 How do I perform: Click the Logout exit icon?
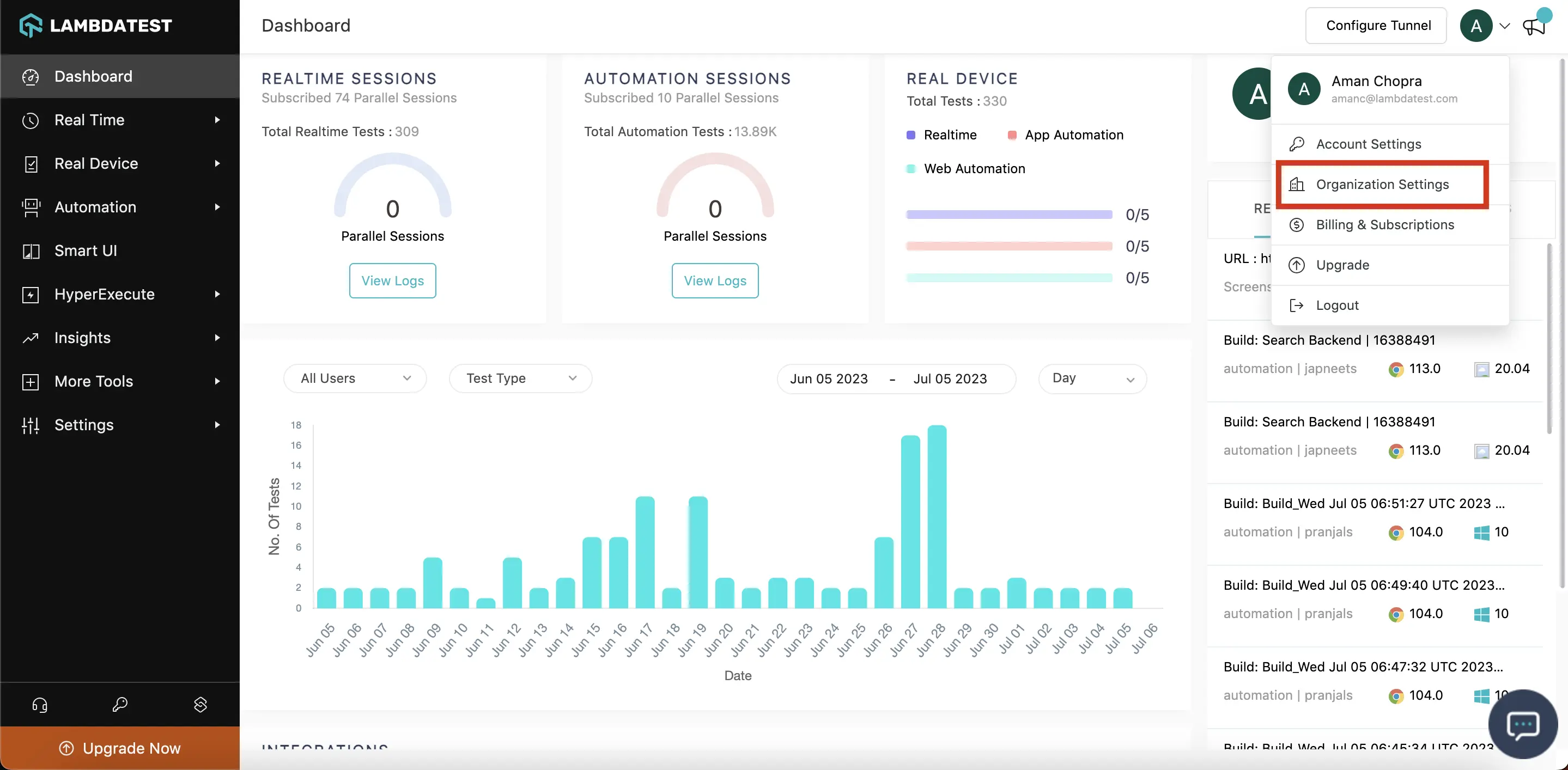1297,305
